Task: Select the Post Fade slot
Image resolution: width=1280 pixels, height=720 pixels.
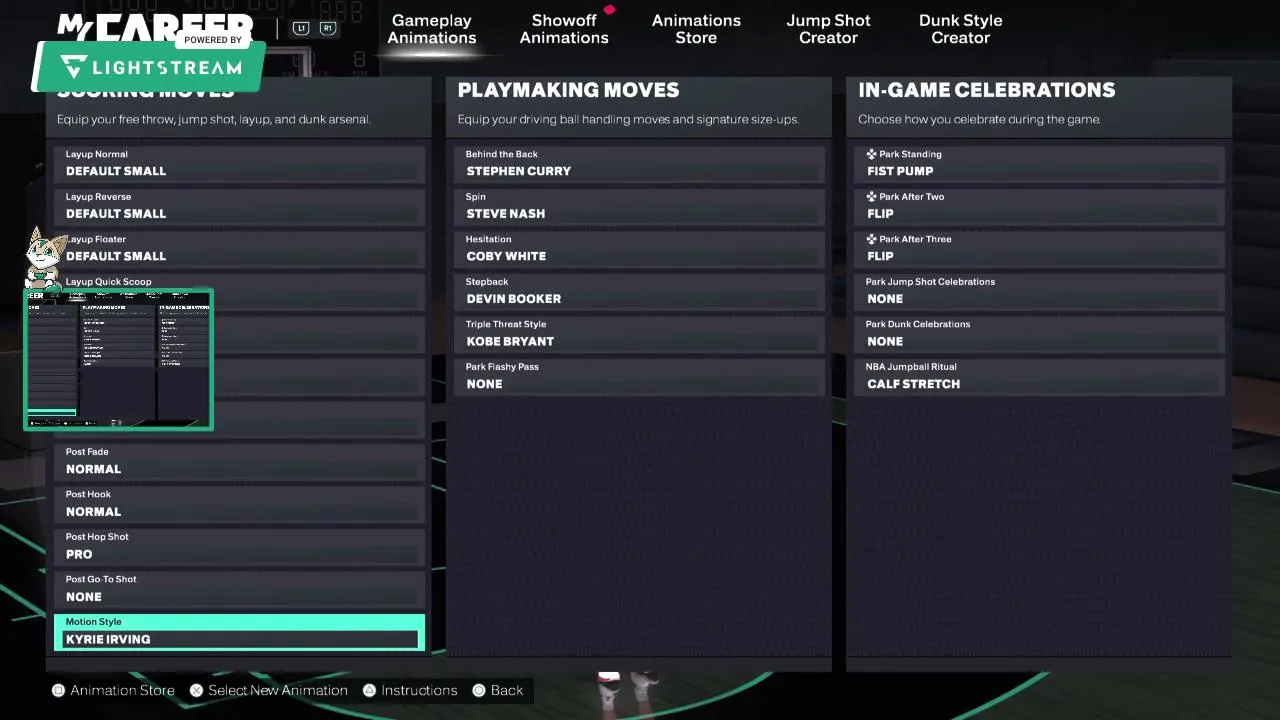Action: point(240,461)
